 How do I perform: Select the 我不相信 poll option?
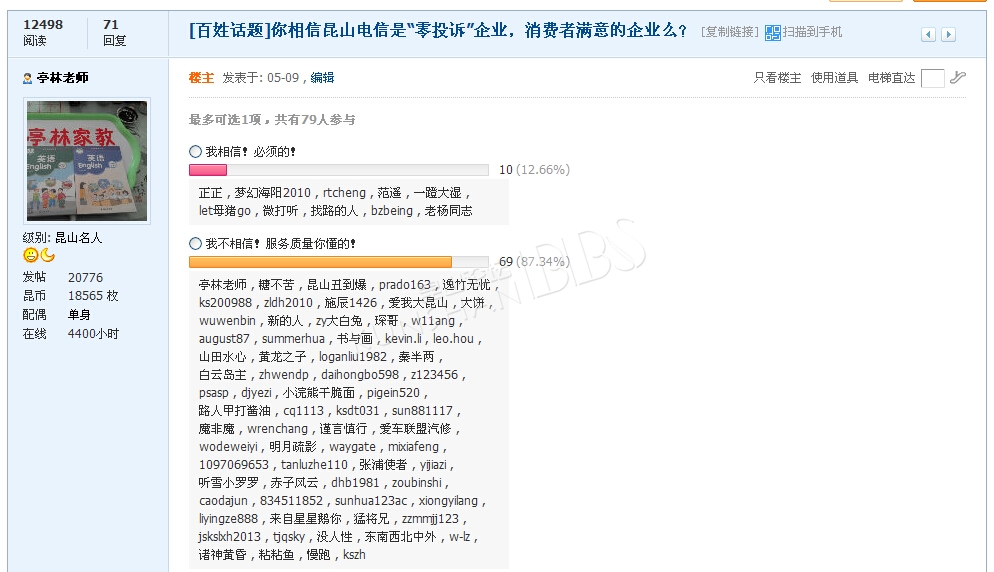(x=195, y=243)
